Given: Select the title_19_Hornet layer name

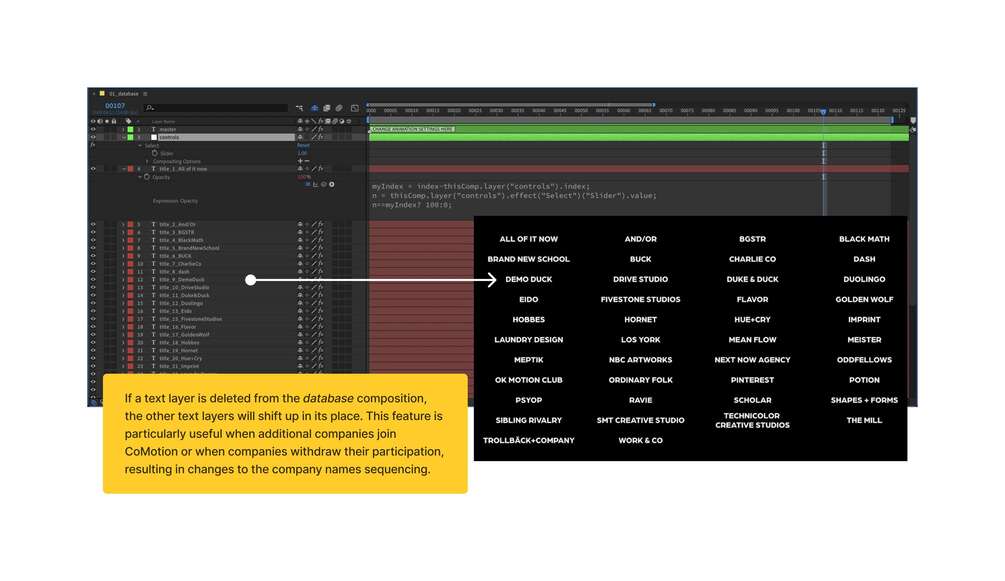Looking at the screenshot, I should 179,351.
